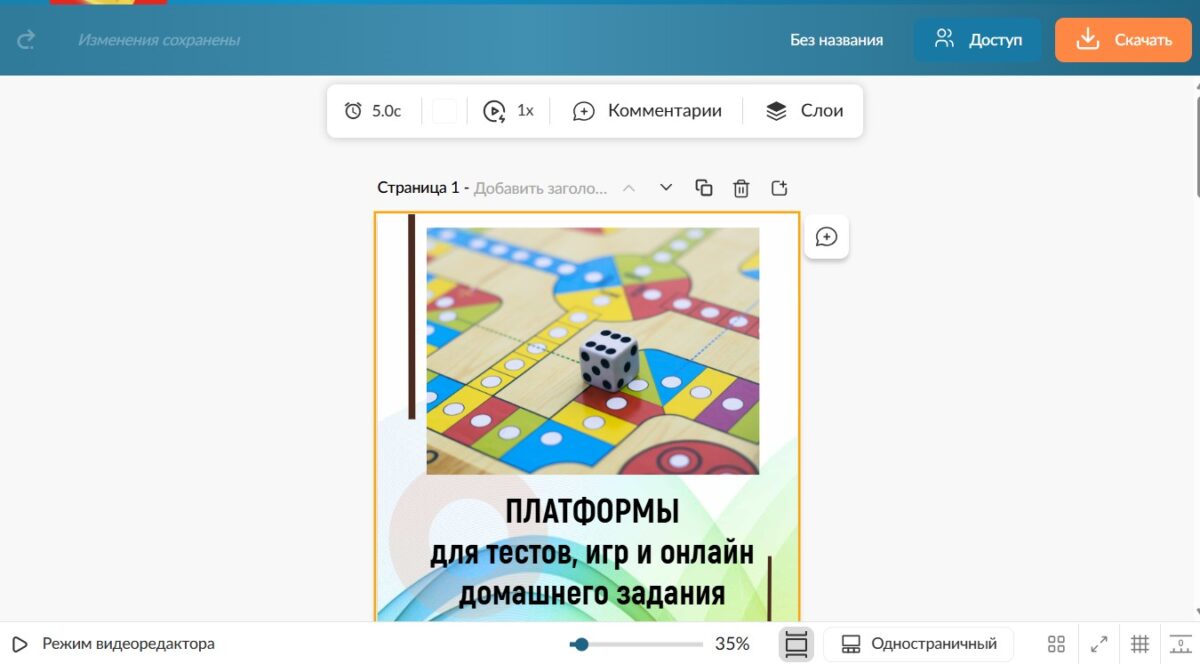Open the white background color swatch
1200x664 pixels.
coord(445,111)
